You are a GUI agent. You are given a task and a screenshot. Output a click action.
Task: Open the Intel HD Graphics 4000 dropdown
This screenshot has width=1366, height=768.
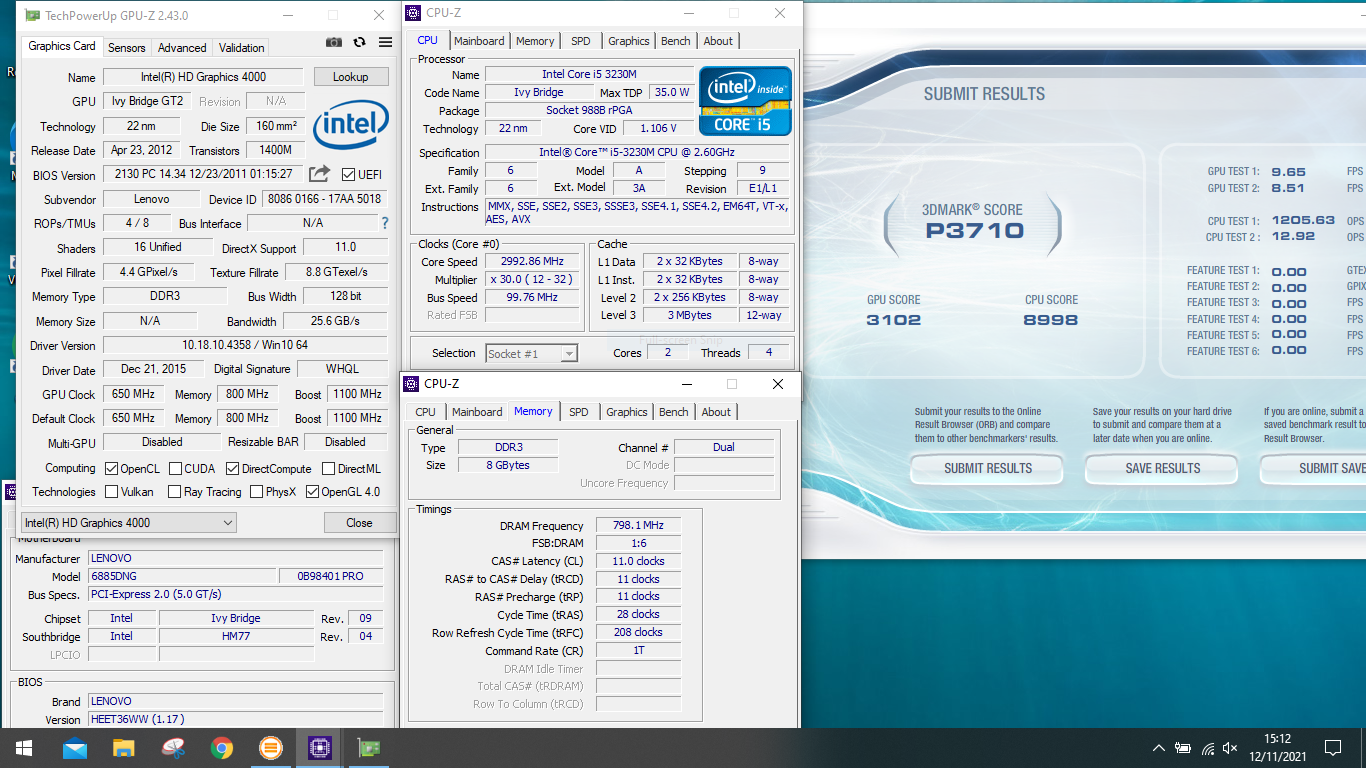click(129, 523)
